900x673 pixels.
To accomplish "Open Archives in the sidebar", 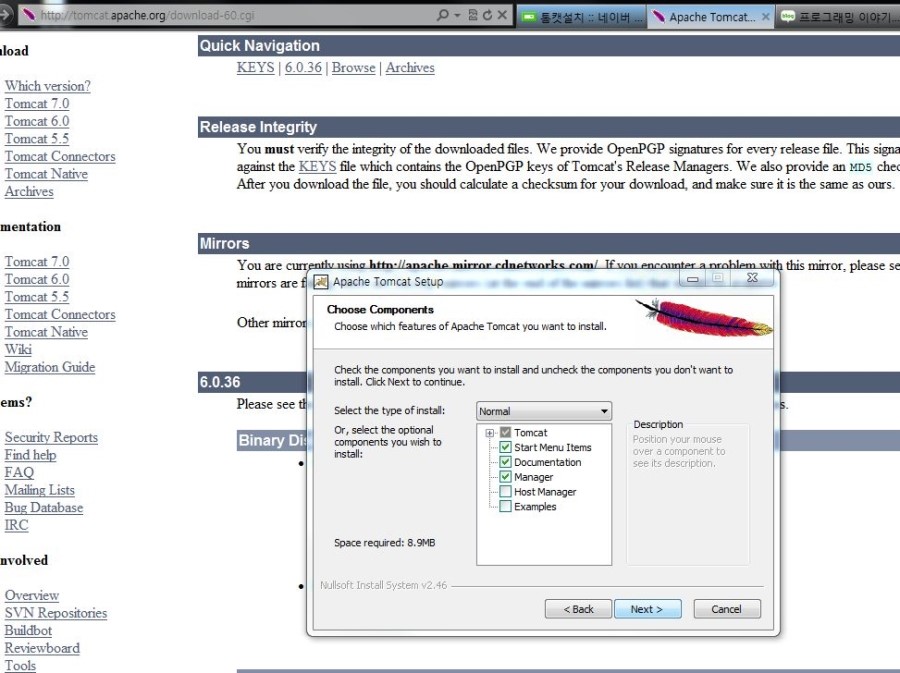I will [29, 192].
